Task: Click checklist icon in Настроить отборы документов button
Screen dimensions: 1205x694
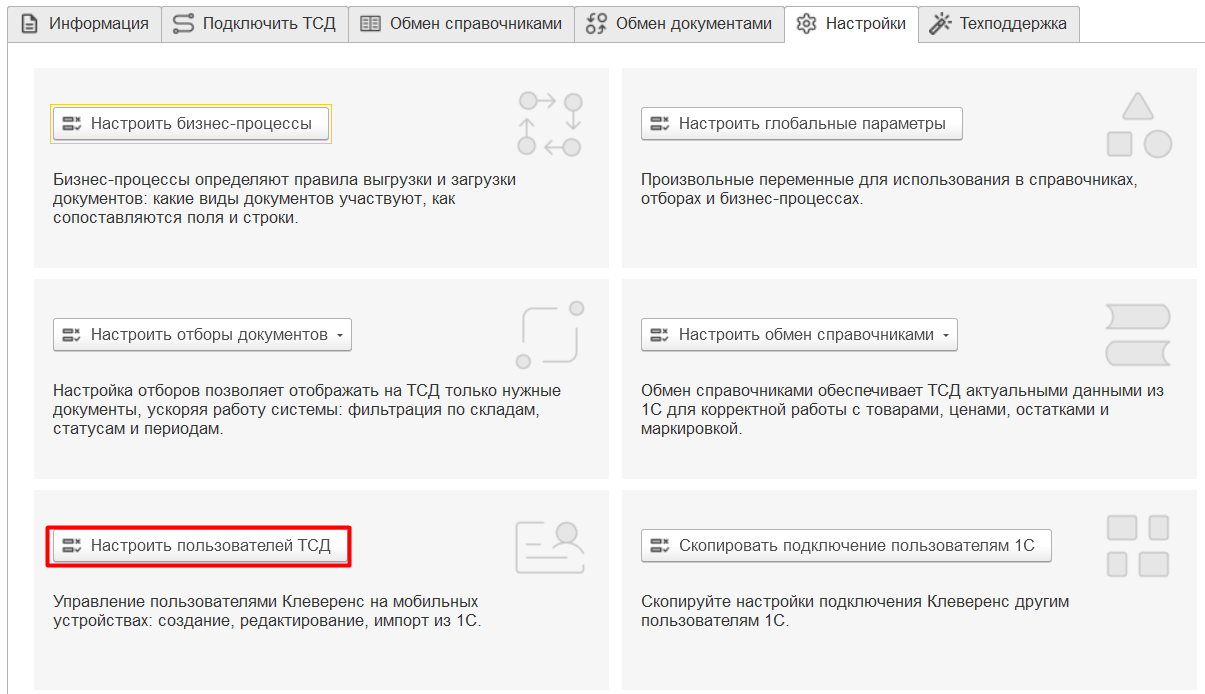Action: point(71,335)
